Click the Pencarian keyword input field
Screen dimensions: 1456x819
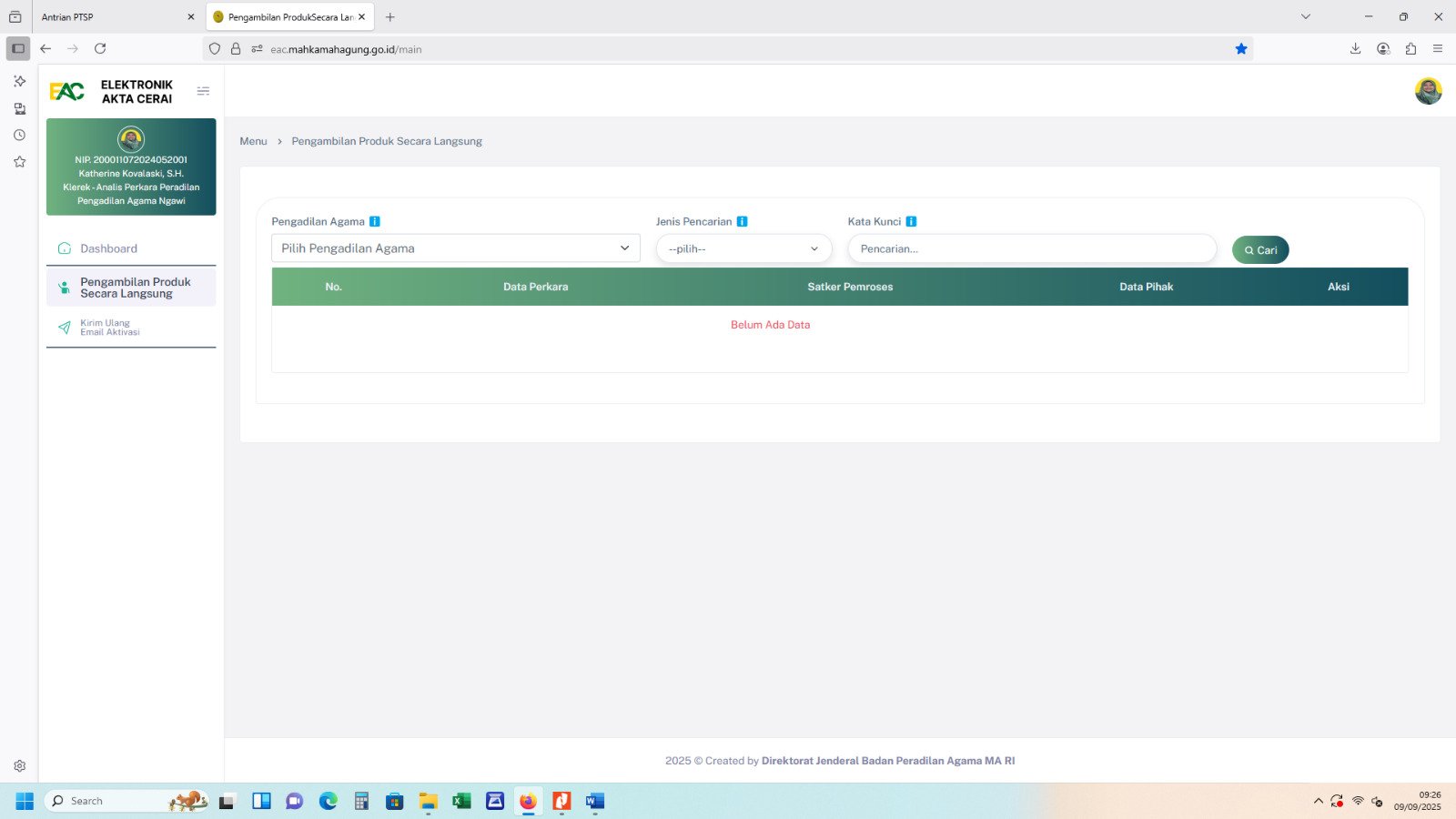click(x=1031, y=248)
